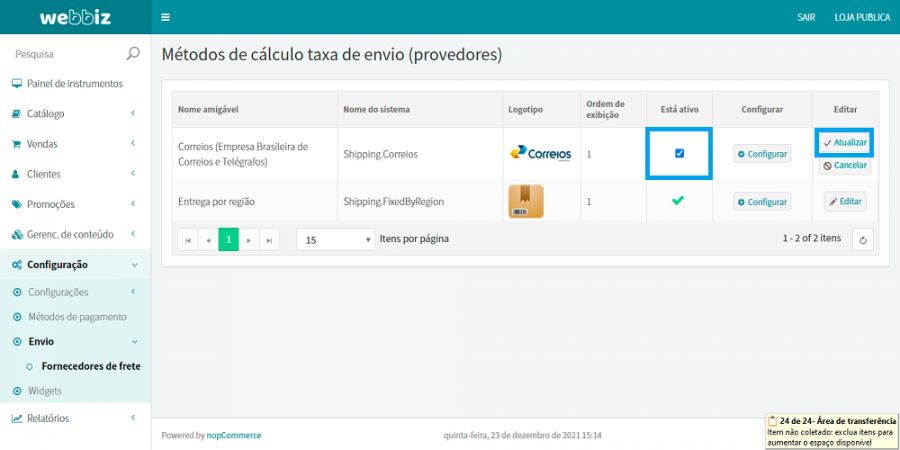Click the previous page arrow
Viewport: 900px width, 450px height.
point(208,240)
